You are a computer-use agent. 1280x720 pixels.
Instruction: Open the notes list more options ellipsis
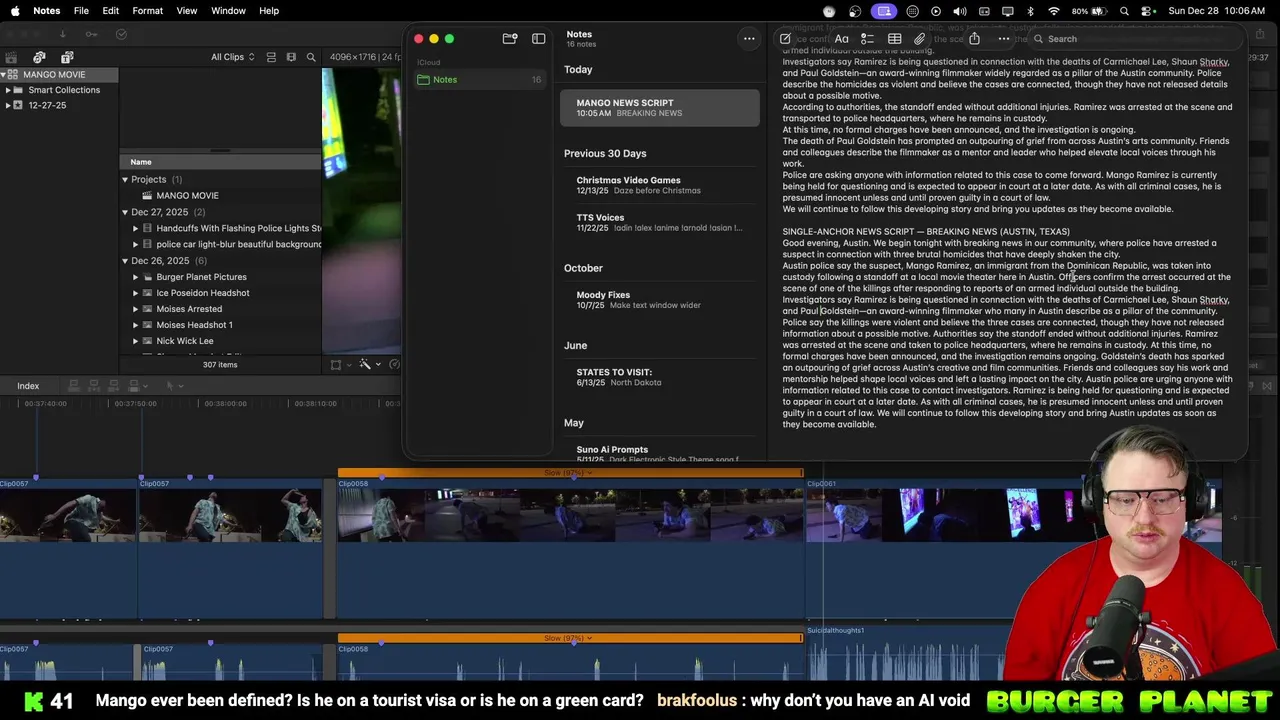tap(748, 38)
